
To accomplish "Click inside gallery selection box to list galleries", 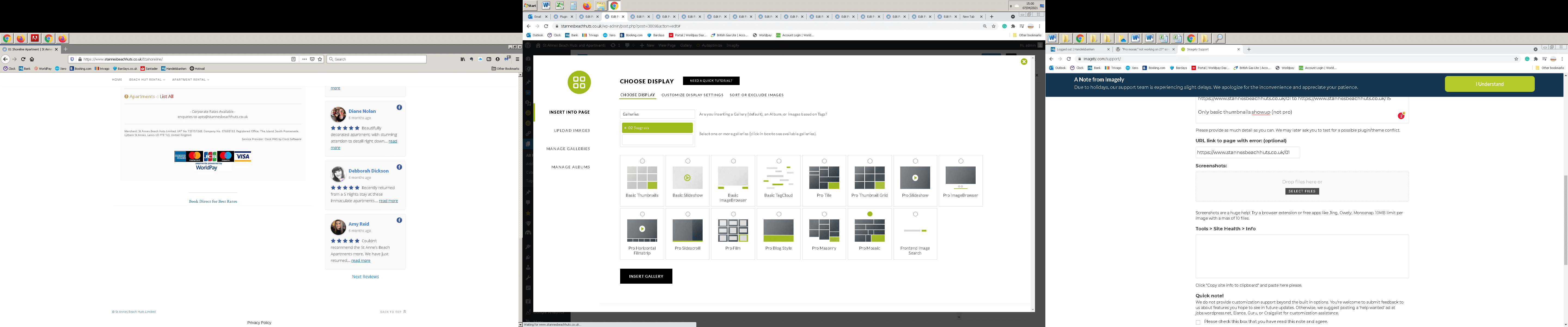I will coord(657,140).
